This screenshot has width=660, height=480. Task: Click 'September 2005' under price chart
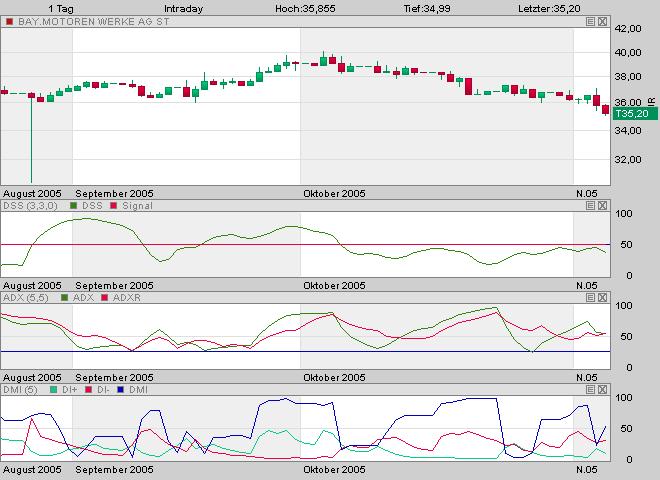(114, 194)
